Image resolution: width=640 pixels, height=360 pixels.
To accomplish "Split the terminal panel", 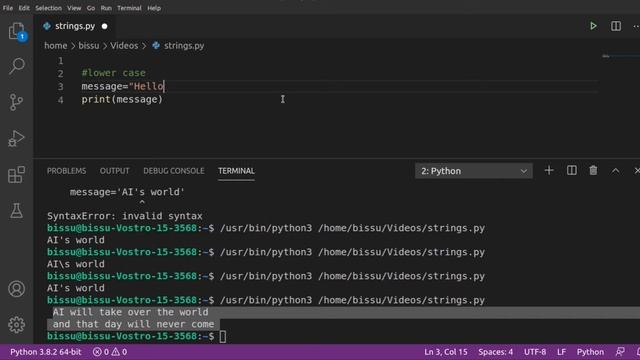I will (x=571, y=171).
